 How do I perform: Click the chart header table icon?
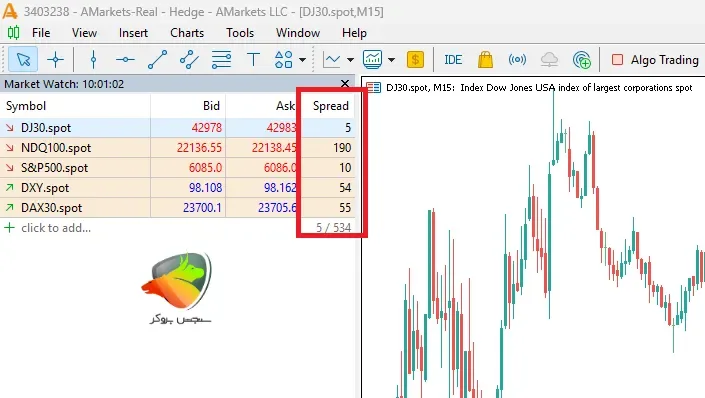(x=373, y=87)
